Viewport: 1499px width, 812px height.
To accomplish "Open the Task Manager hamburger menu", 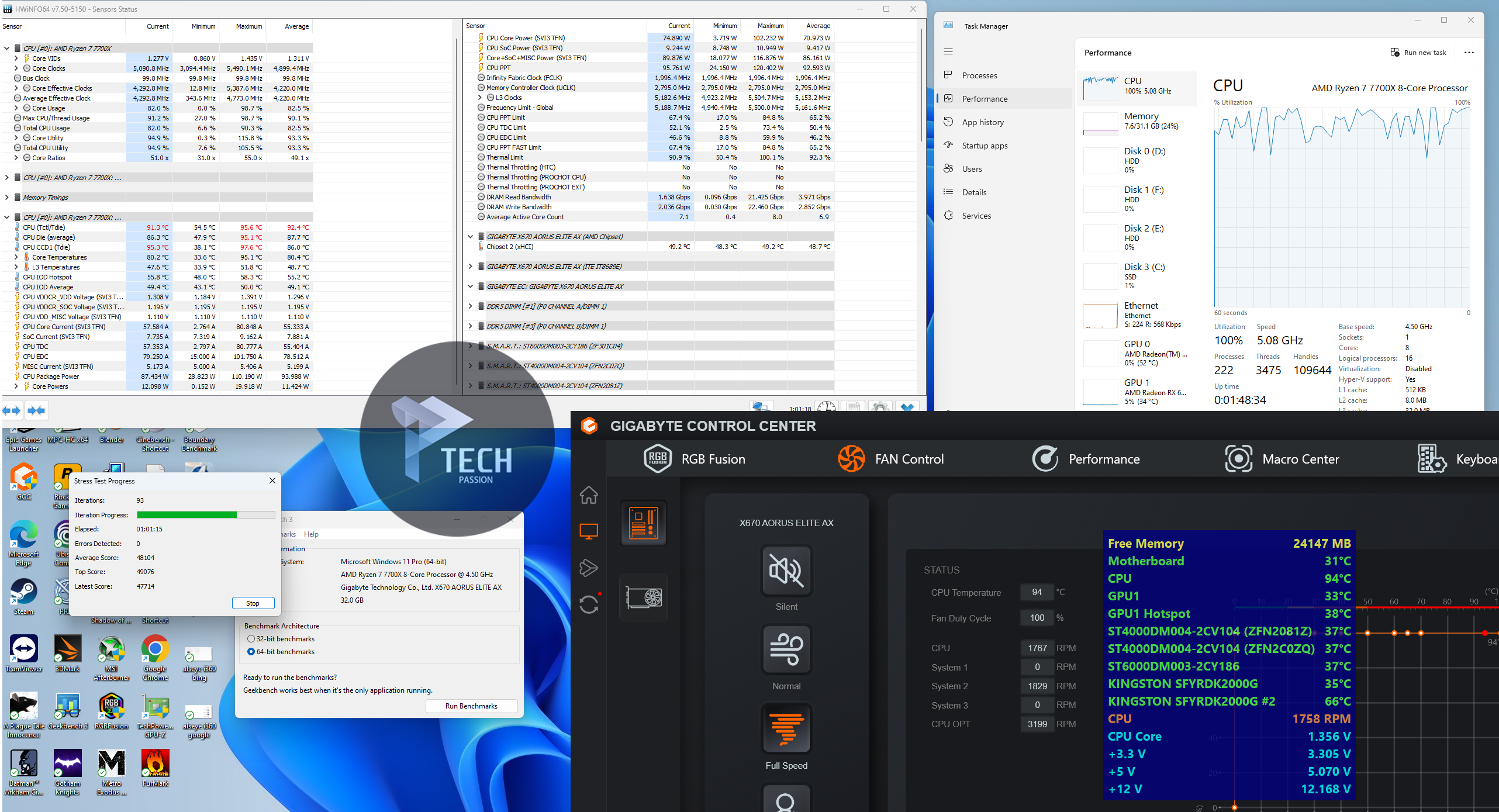I will (948, 51).
